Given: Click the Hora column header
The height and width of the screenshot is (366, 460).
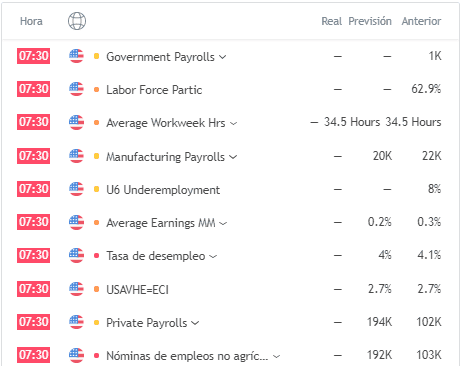Looking at the screenshot, I should 31,21.
